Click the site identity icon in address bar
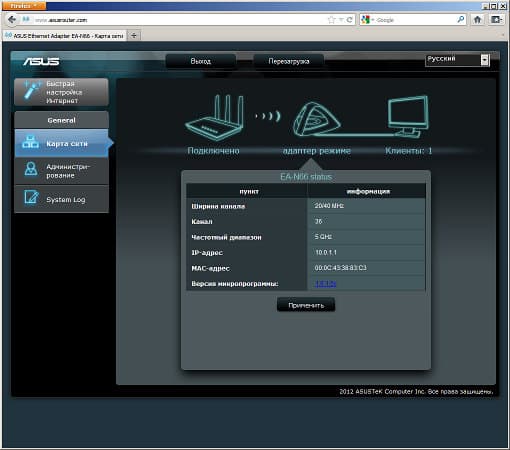Image resolution: width=510 pixels, height=450 pixels. click(x=26, y=20)
